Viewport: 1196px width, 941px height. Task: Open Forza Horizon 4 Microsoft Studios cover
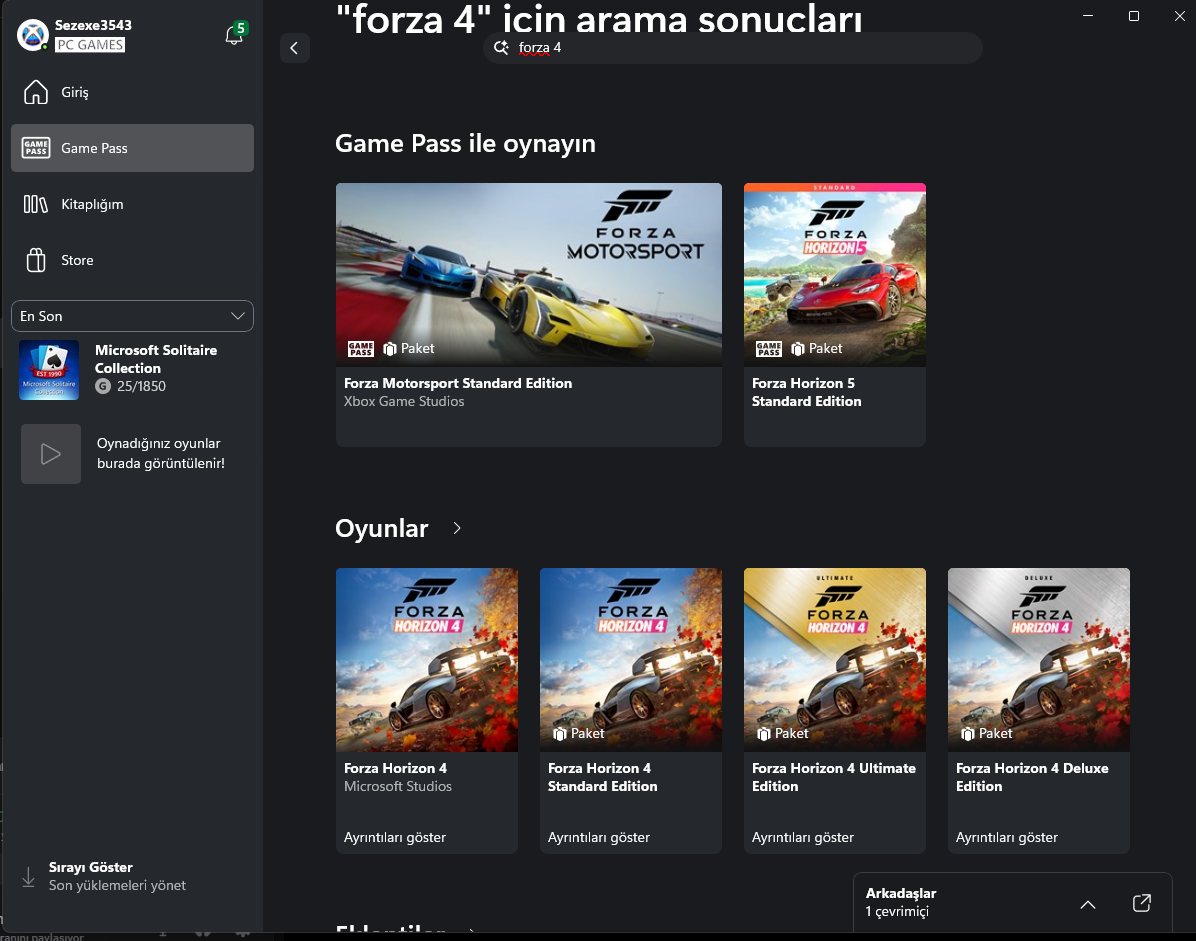(427, 660)
